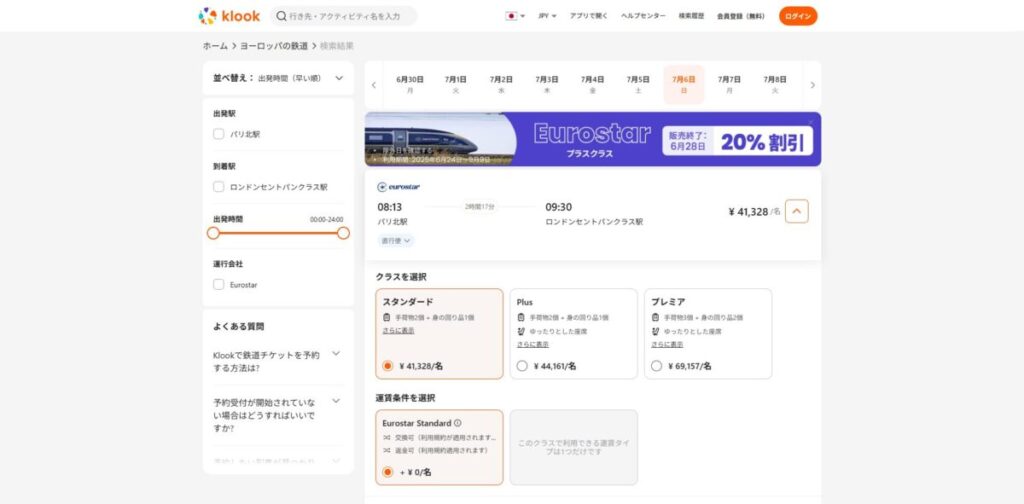Screen dimensions: 1024x504
Task: Go to previous dates with left arrow
Action: [x=374, y=85]
